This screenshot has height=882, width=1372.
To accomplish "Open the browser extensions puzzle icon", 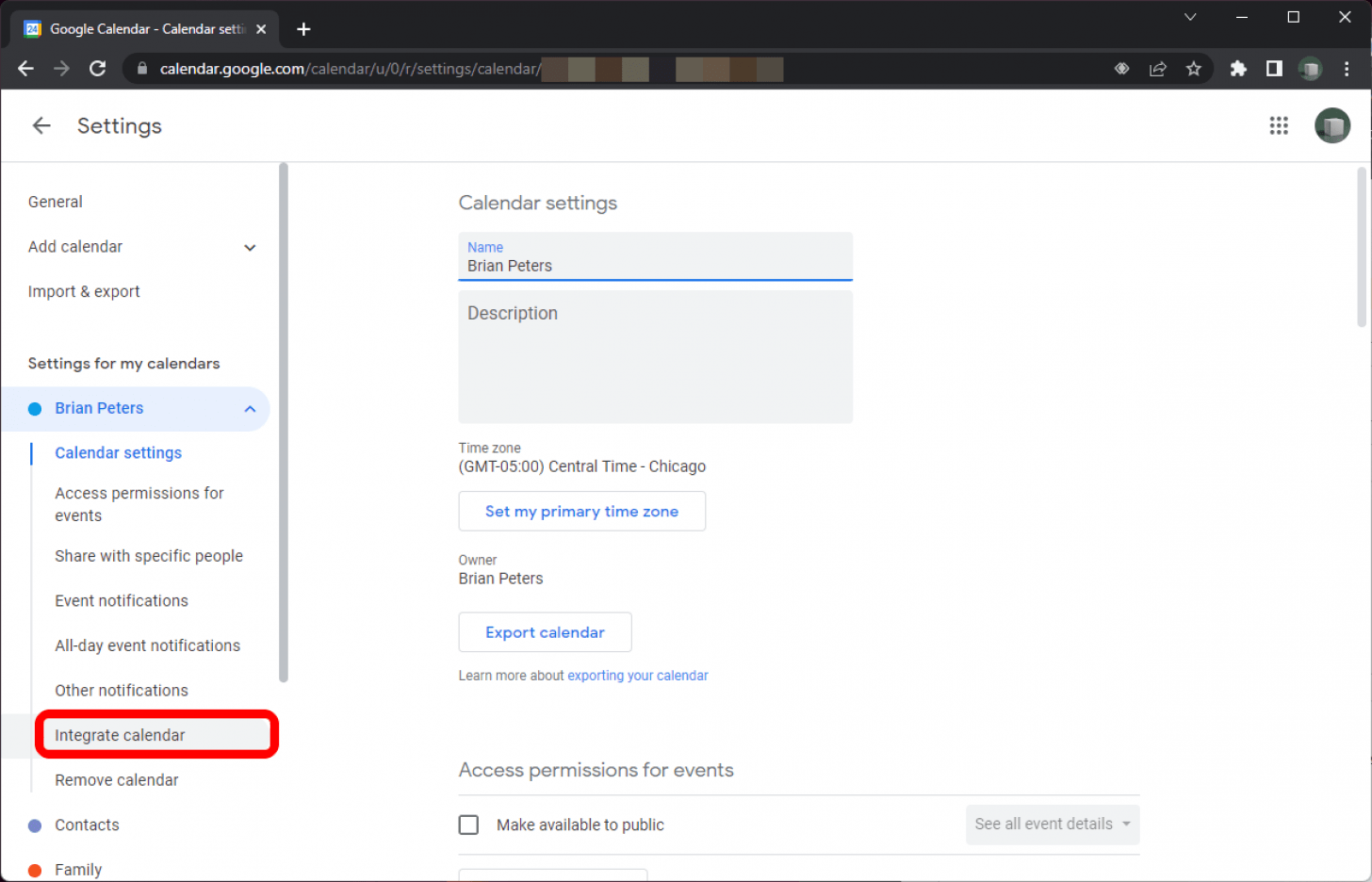I will coord(1238,69).
